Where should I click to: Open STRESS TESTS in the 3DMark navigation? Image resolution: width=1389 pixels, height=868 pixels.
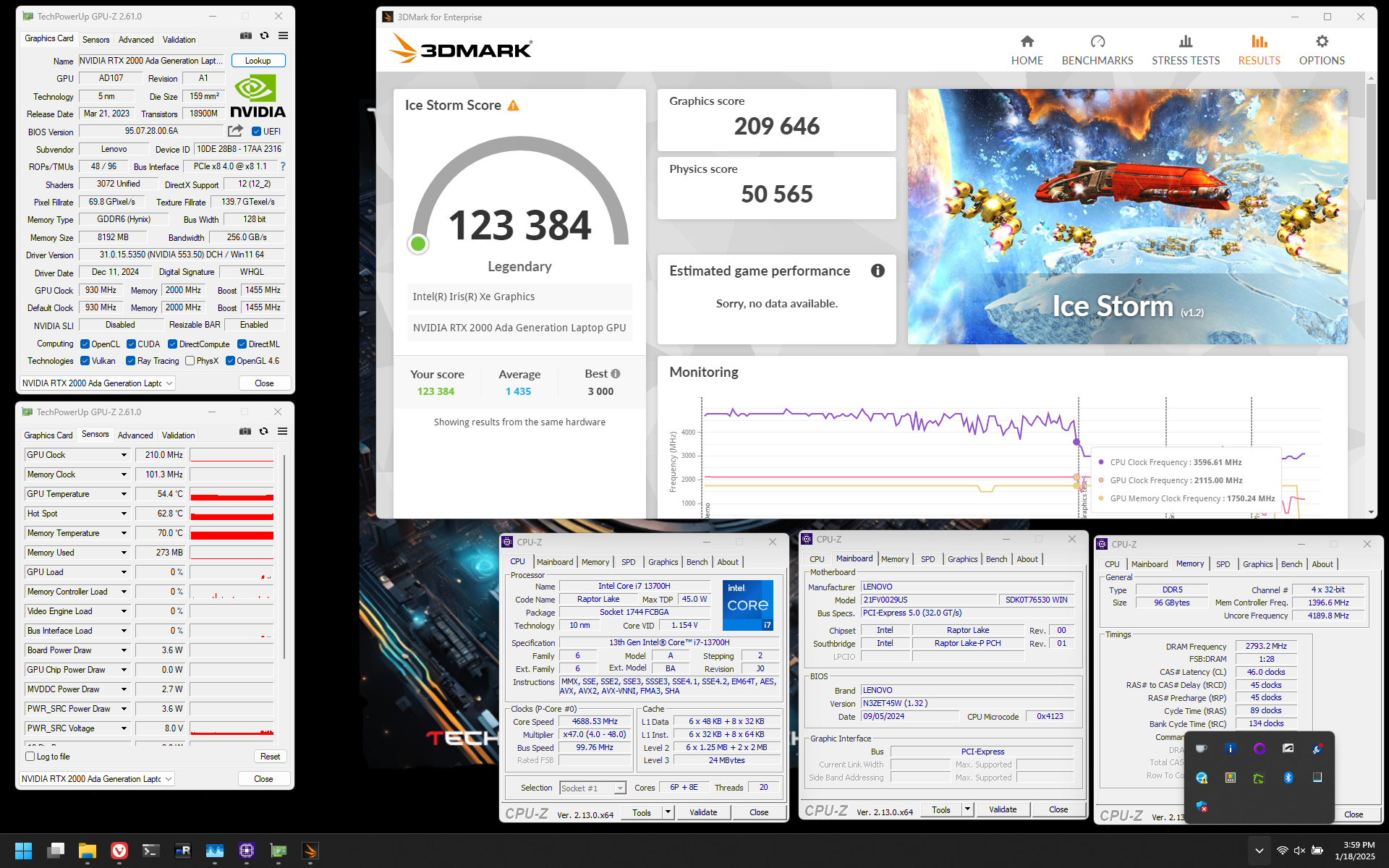coord(1186,51)
